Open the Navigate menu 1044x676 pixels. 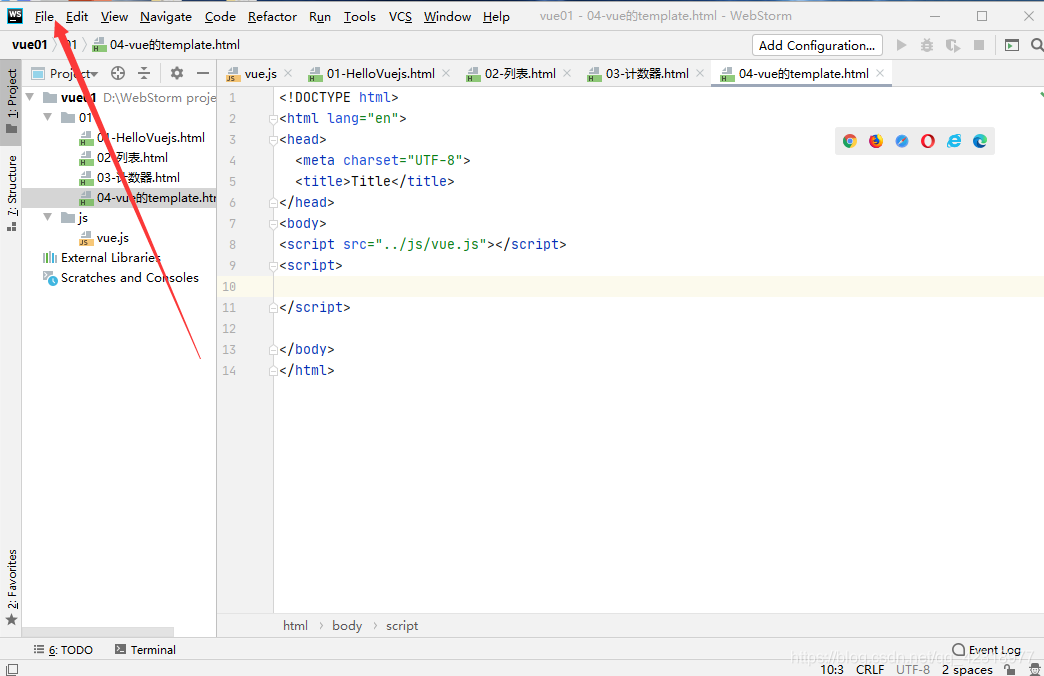[x=166, y=17]
